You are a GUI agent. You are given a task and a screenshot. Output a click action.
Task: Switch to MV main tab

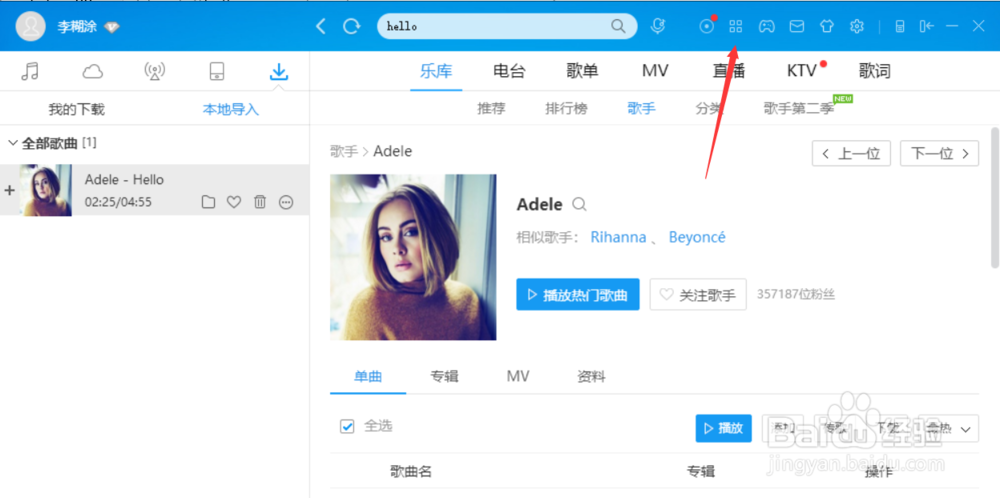(655, 71)
